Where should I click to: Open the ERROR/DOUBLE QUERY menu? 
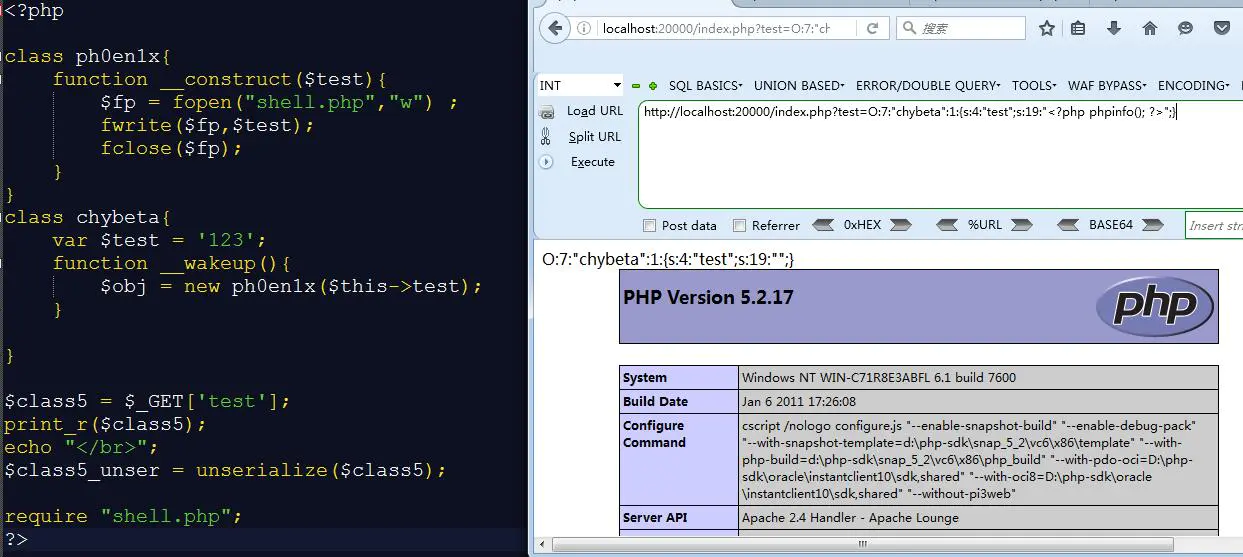click(930, 86)
